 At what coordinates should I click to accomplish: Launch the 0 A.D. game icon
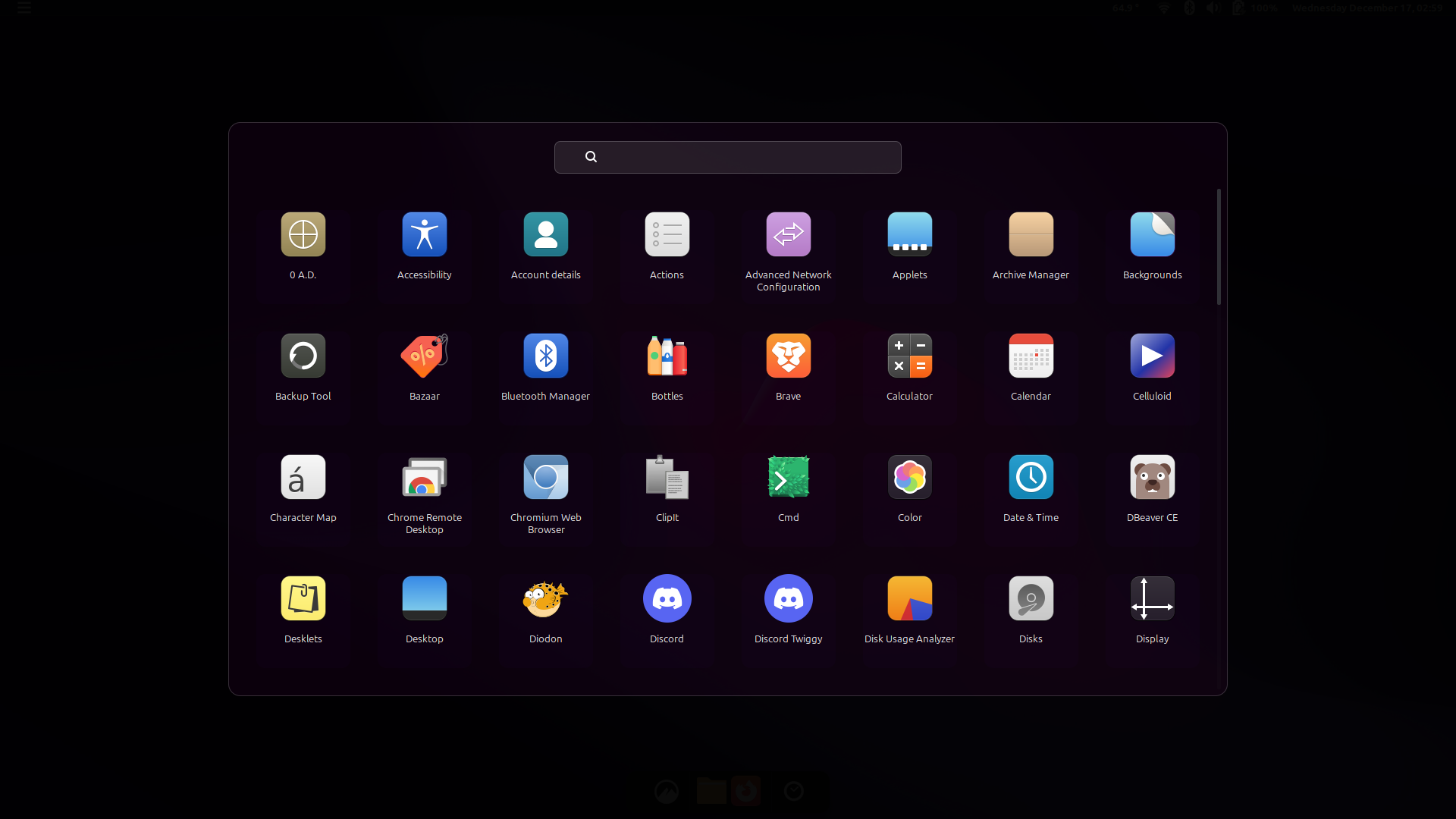(x=303, y=235)
